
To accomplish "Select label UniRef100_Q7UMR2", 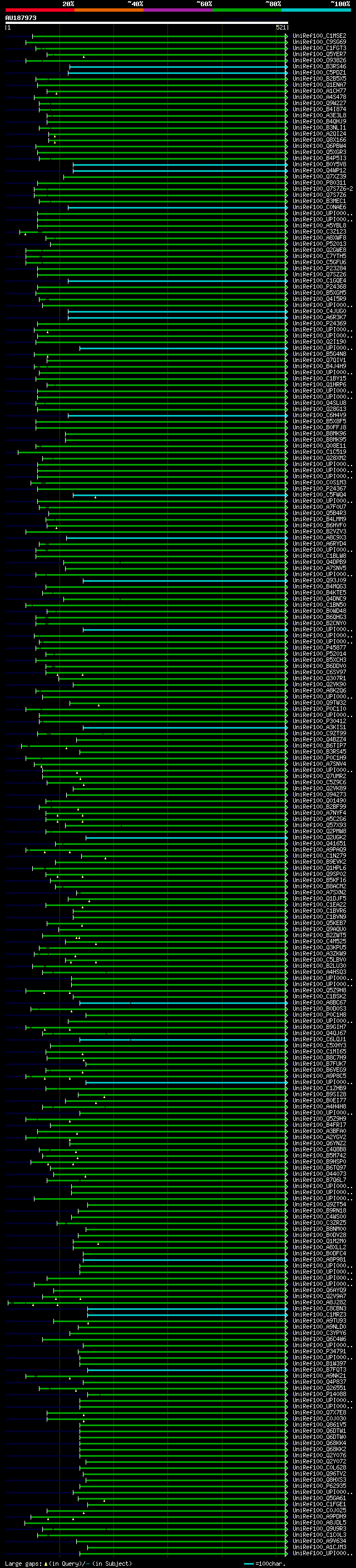I will tap(319, 776).
